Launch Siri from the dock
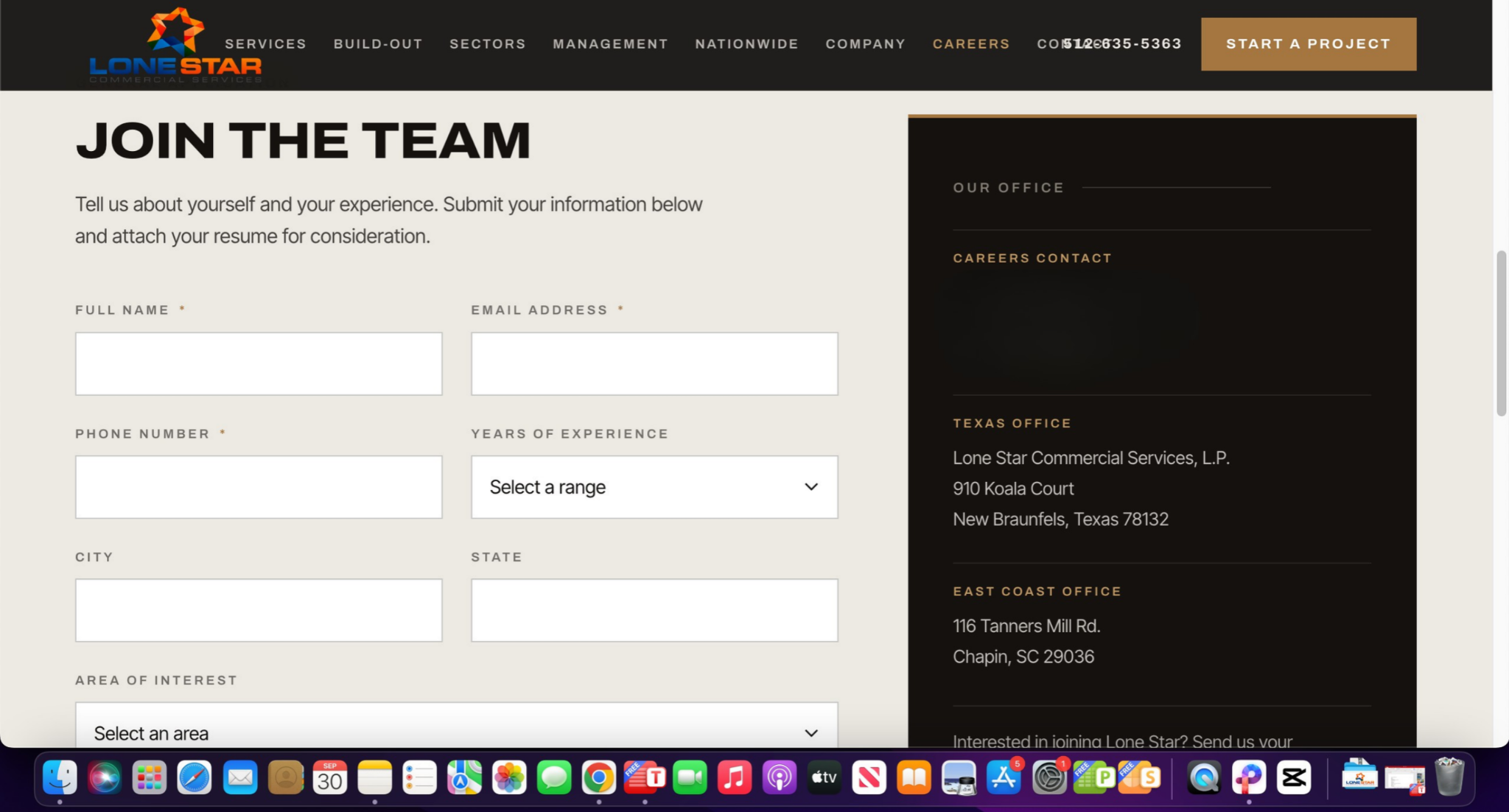 pyautogui.click(x=105, y=777)
